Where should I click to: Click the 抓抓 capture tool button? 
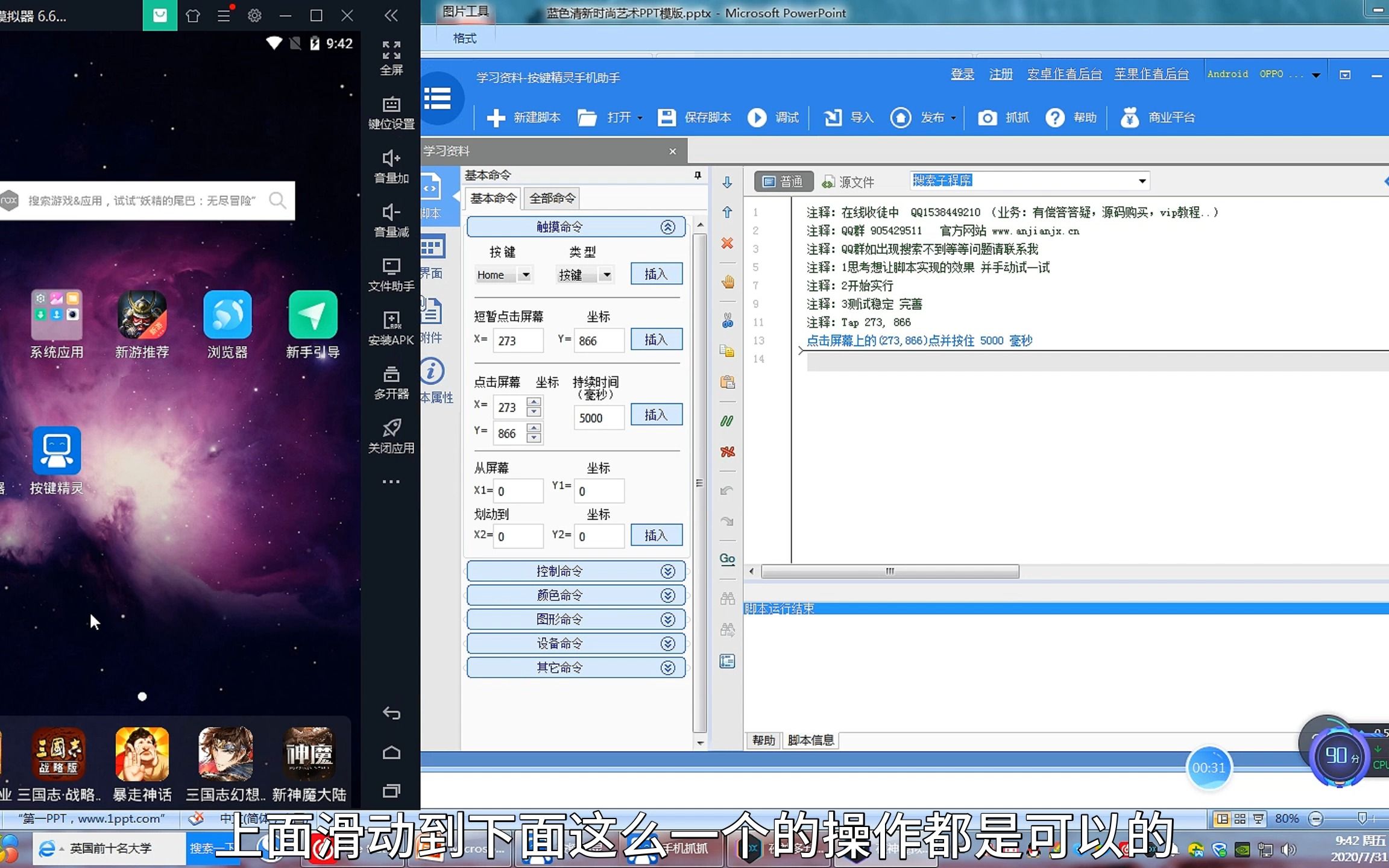1003,118
